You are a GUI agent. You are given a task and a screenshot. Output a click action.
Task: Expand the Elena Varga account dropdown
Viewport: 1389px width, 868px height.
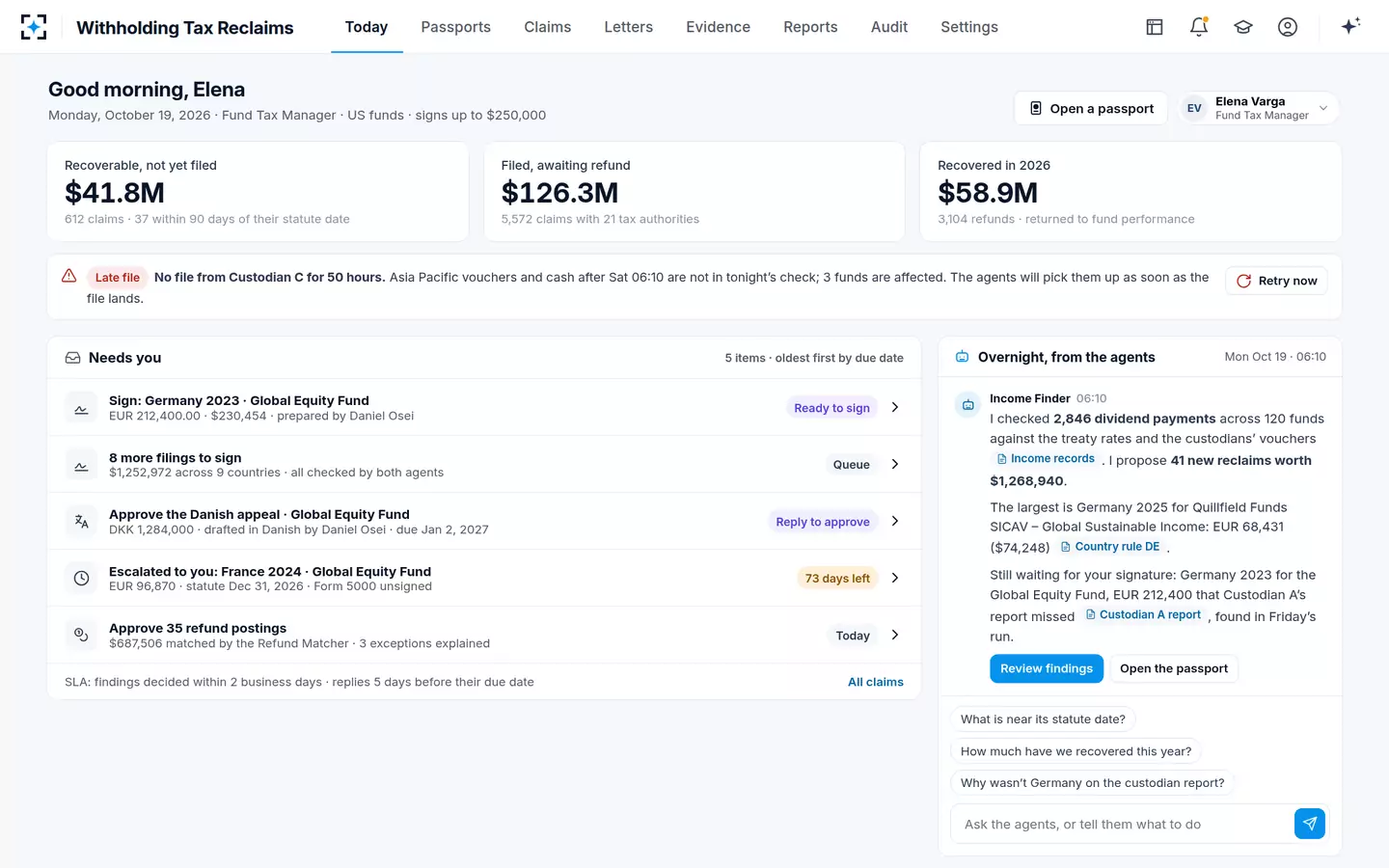(1259, 108)
